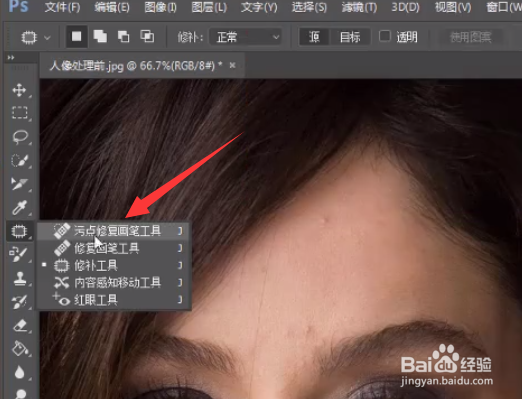Open the 文字(Y) menu
Image resolution: width=522 pixels, height=399 pixels.
[x=259, y=7]
